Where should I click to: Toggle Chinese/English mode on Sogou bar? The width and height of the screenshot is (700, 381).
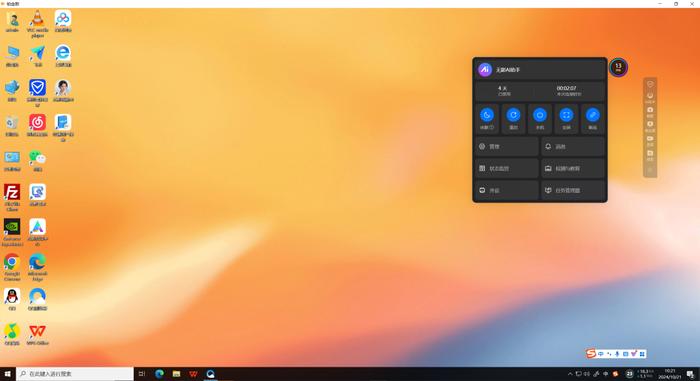pyautogui.click(x=601, y=354)
